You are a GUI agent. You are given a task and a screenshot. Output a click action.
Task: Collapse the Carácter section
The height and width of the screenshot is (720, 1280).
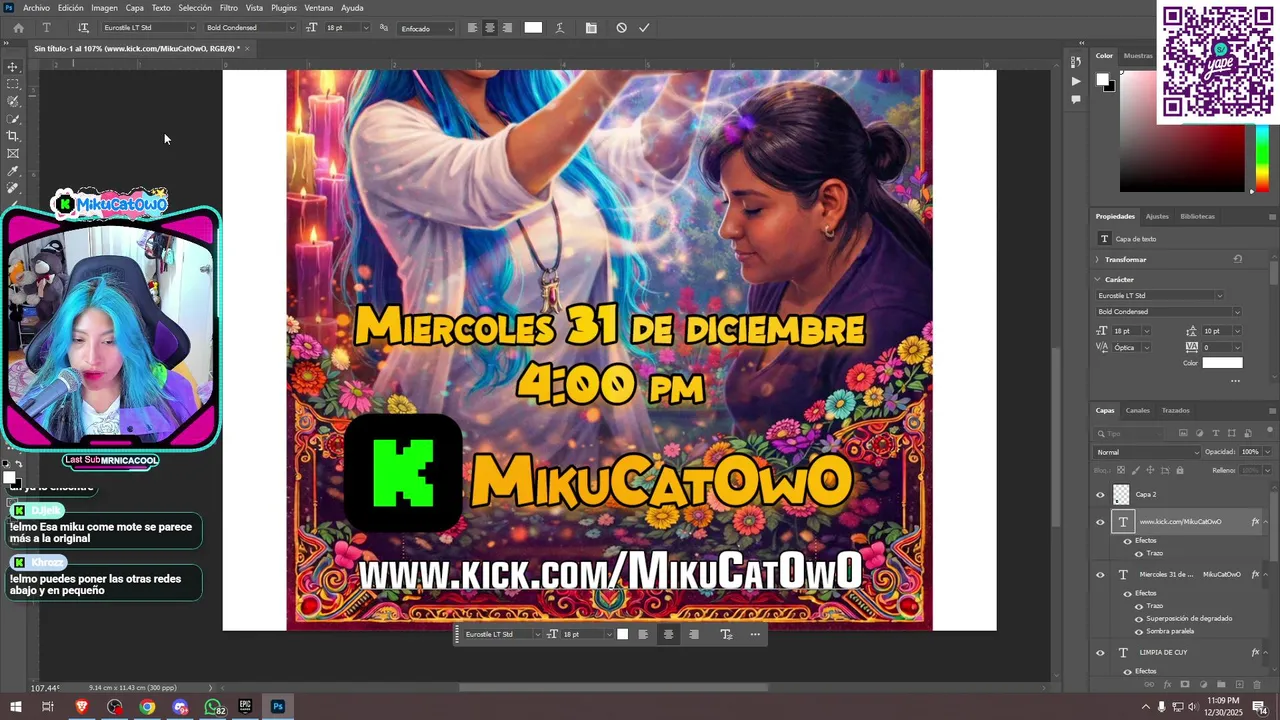point(1097,279)
